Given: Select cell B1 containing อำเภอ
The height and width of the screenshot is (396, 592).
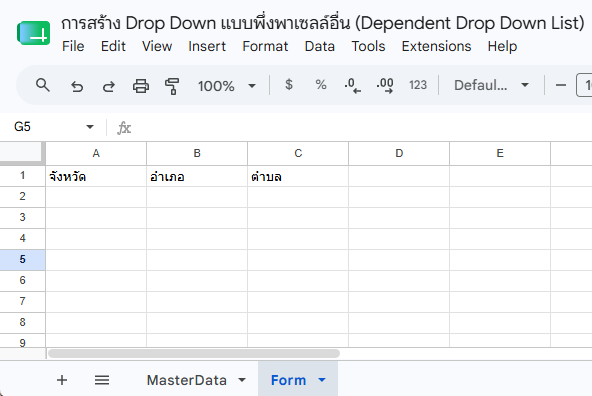Looking at the screenshot, I should point(197,176).
